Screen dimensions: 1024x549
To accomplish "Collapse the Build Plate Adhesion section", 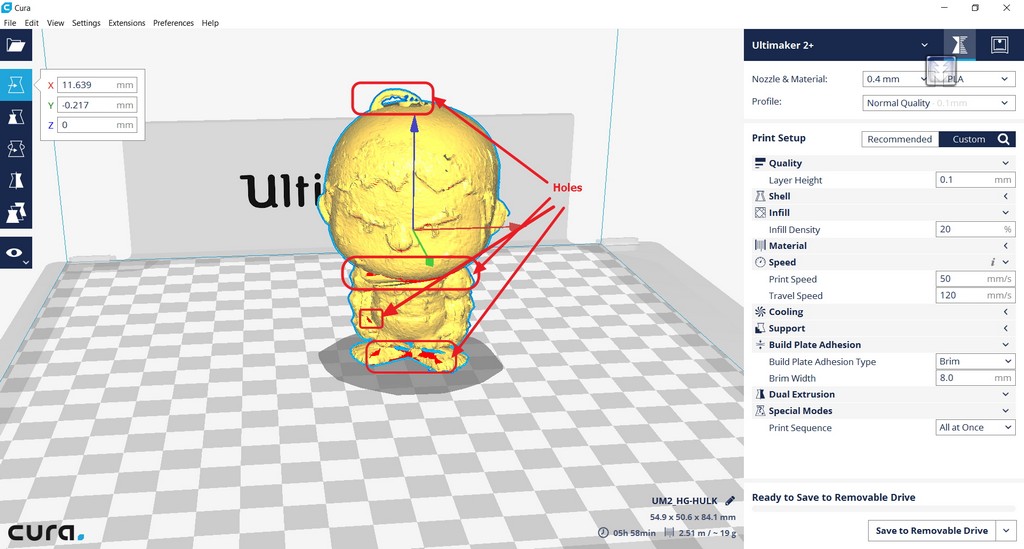I will point(1006,345).
